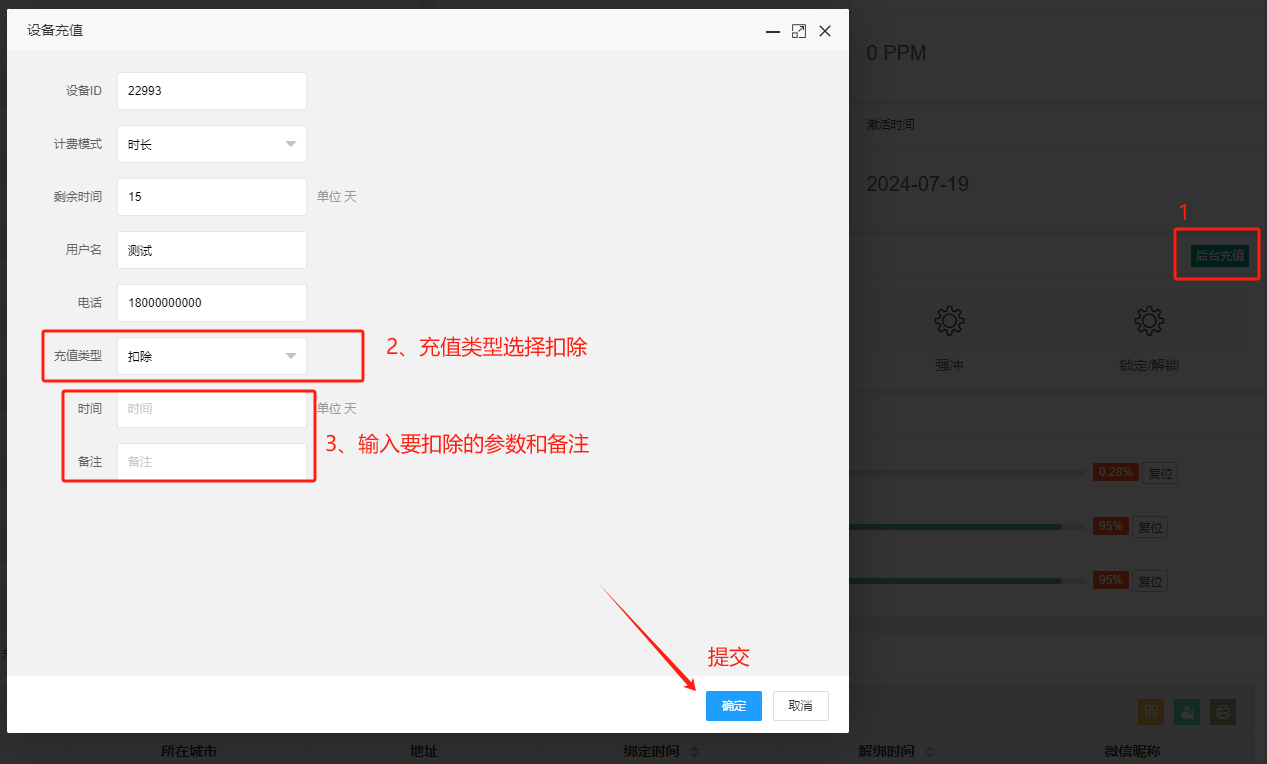Screen dimensions: 1267x764
Task: Click the green export icon
Action: coord(1187,712)
